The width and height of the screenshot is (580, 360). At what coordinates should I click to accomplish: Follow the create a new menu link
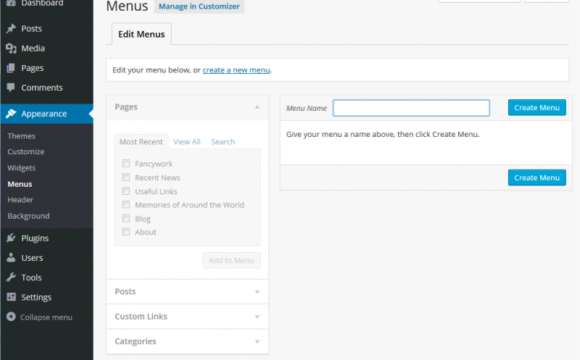pos(236,70)
